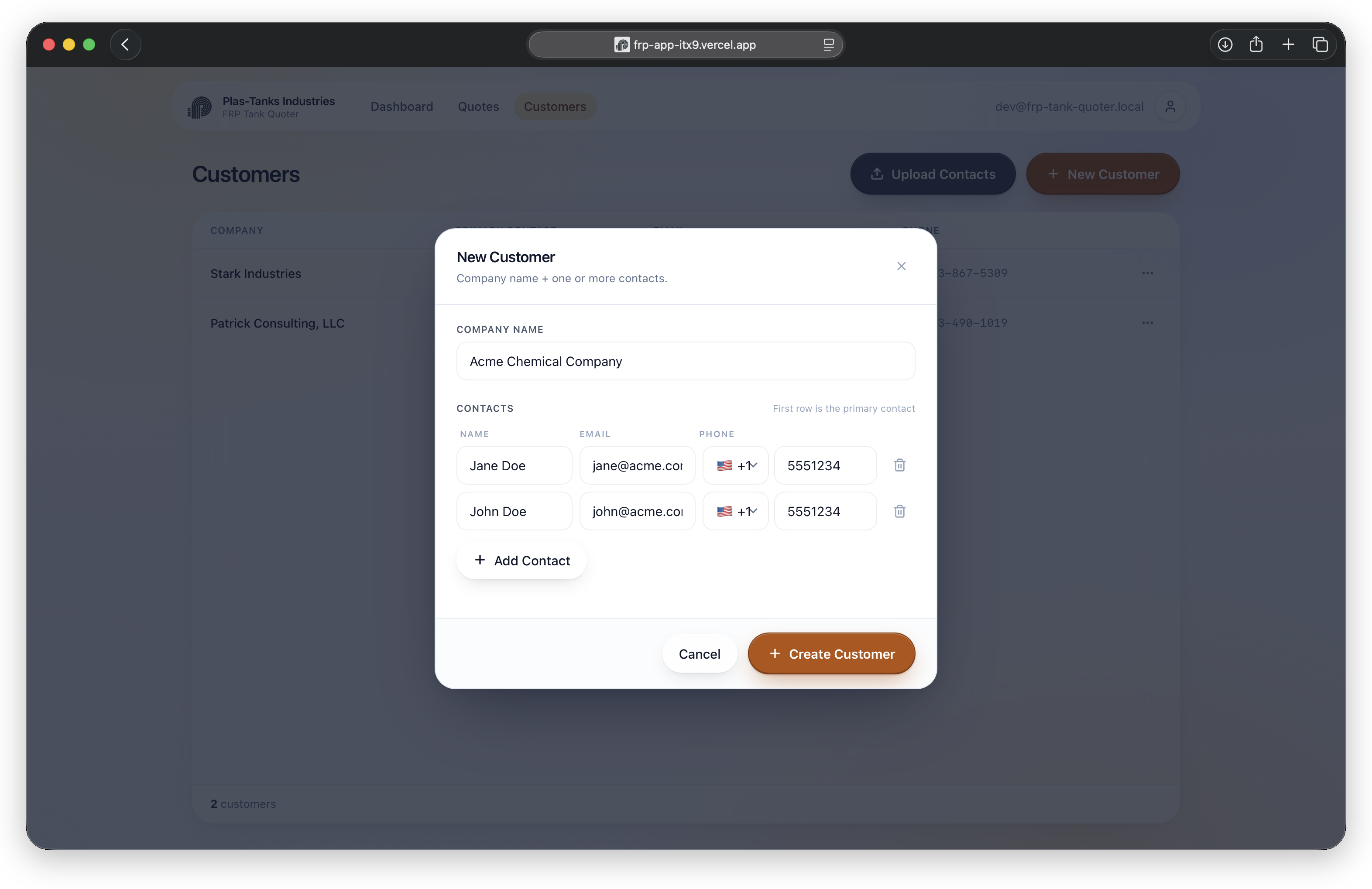Viewport: 1372px width, 889px height.
Task: Open the reader view icon in address bar
Action: pos(828,44)
